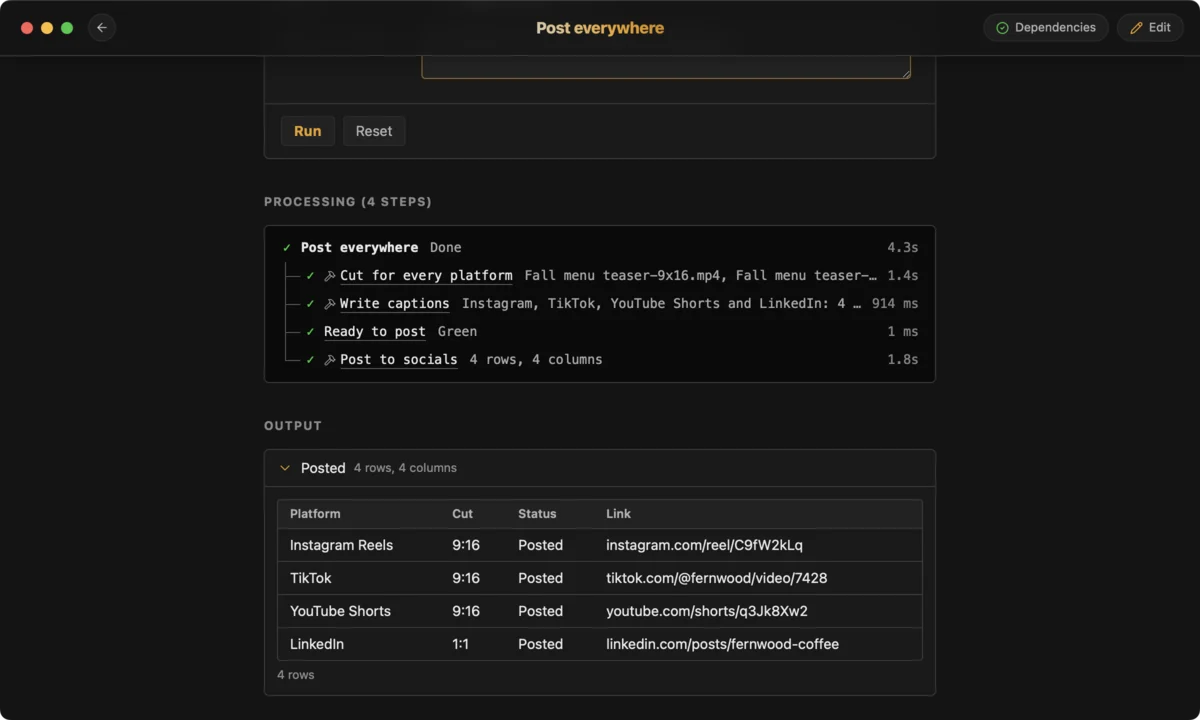Click the '1:1' cut value for LinkedIn
The width and height of the screenshot is (1200, 720).
(x=460, y=644)
